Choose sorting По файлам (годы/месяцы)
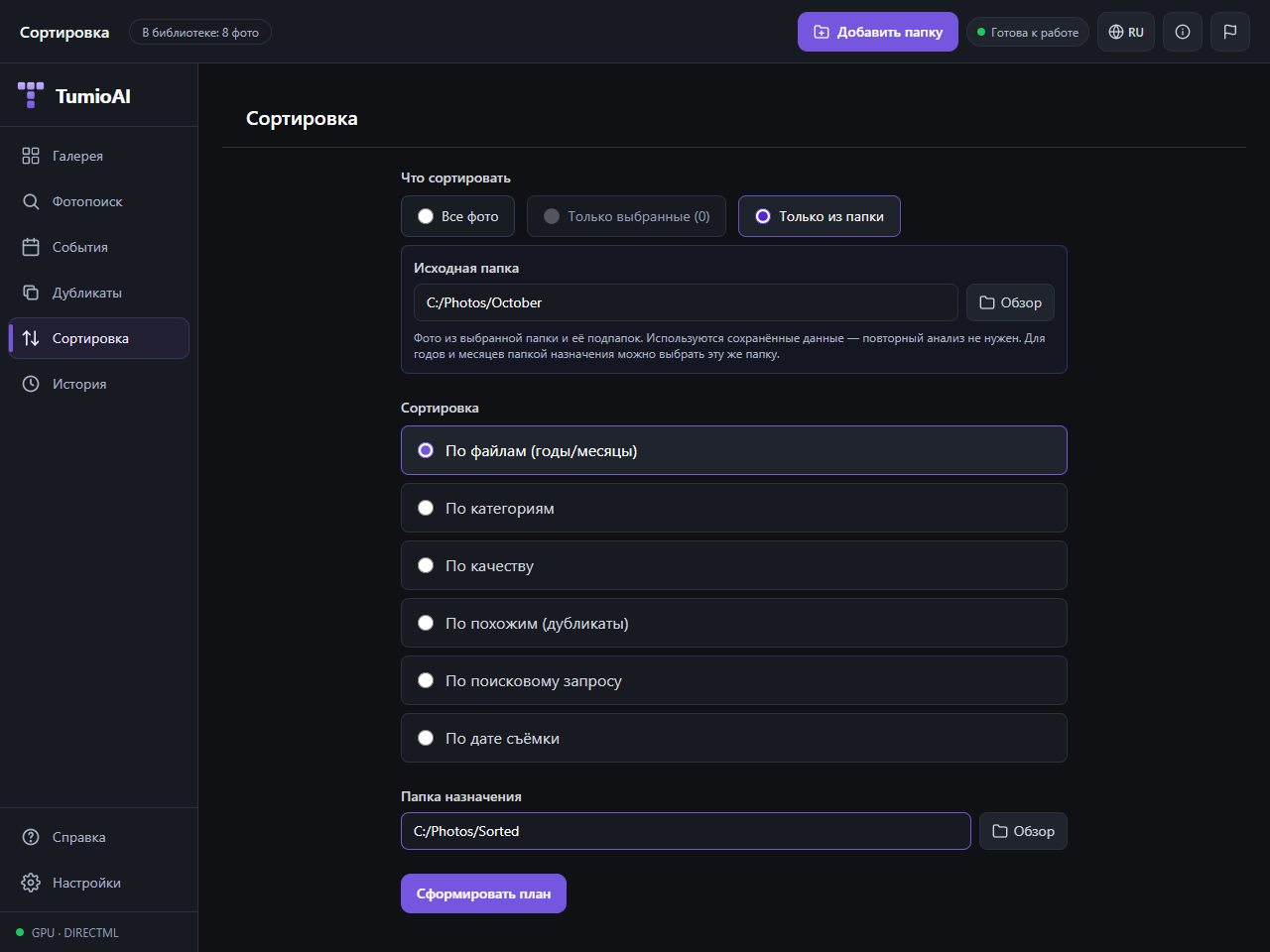 tap(734, 450)
